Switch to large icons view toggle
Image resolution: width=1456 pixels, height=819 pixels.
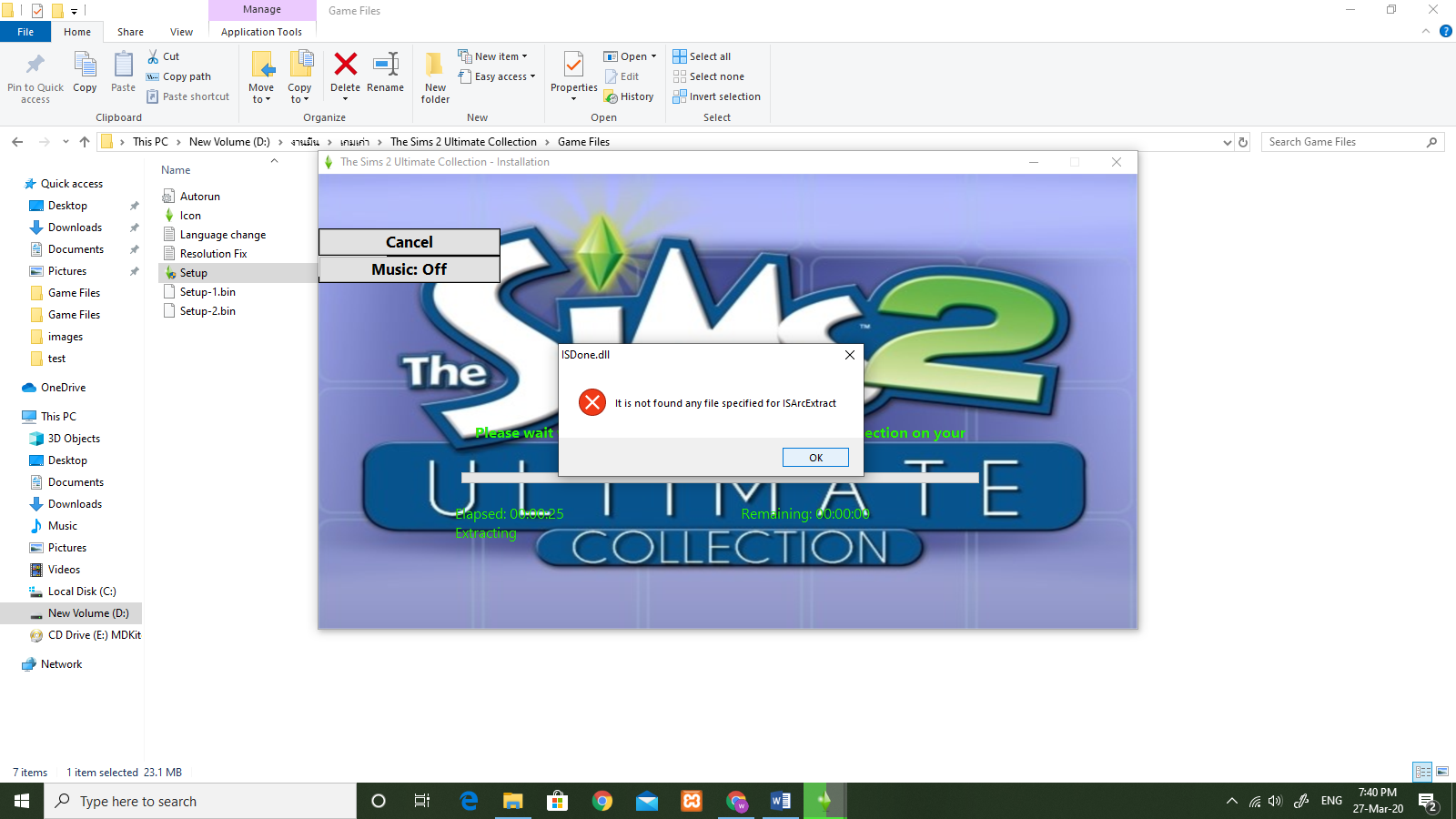[x=1442, y=772]
